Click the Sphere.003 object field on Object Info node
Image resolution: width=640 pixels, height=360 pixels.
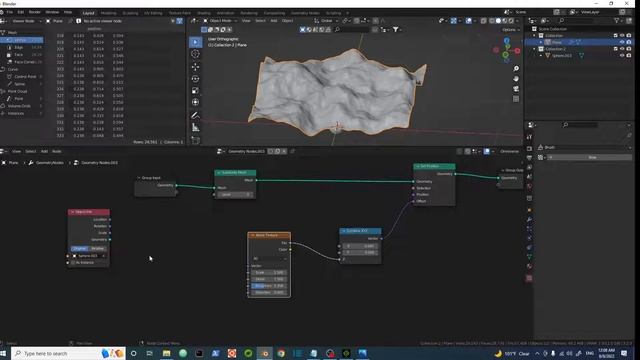(89, 256)
